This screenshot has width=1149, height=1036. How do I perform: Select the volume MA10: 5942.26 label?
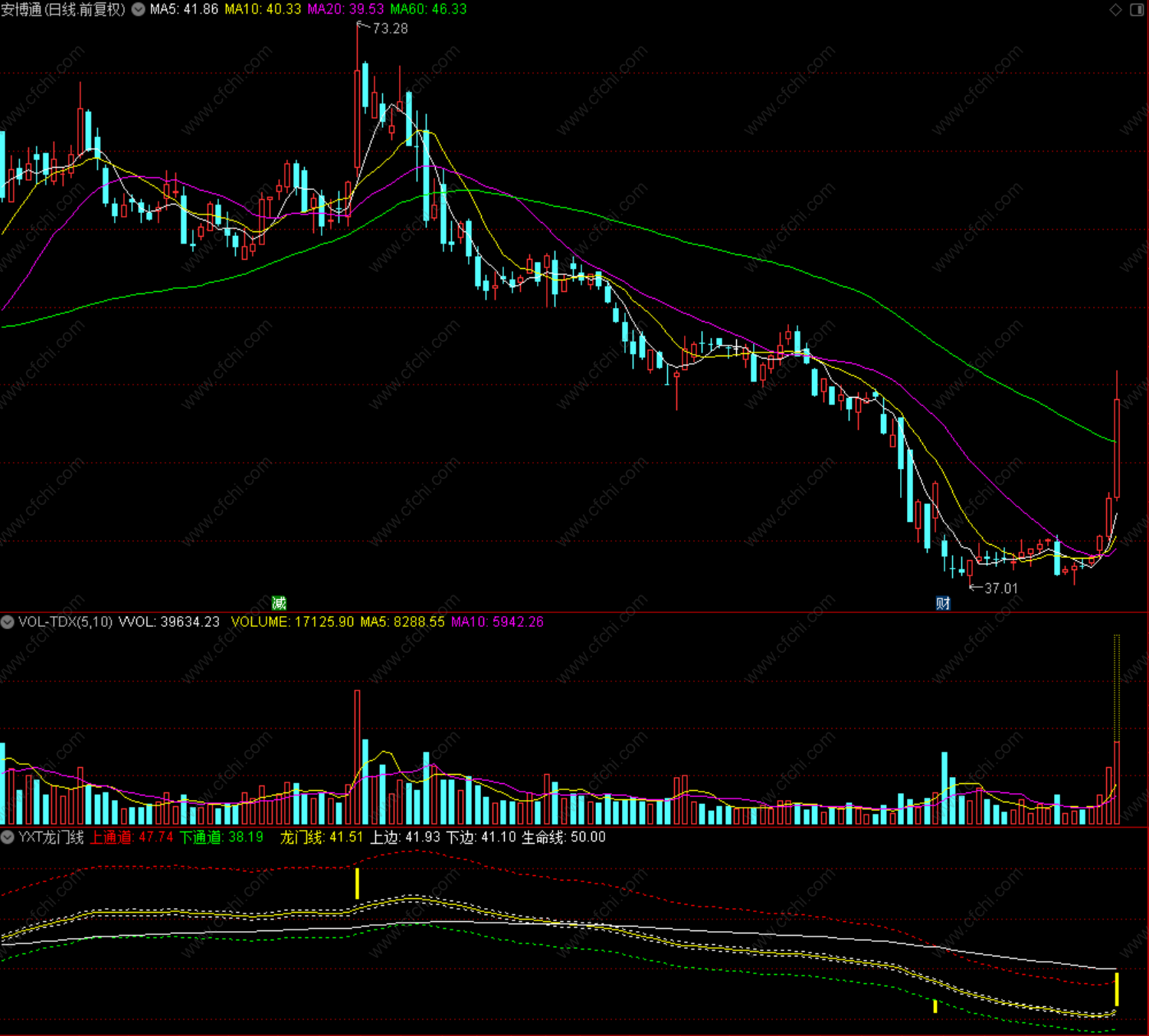point(497,622)
